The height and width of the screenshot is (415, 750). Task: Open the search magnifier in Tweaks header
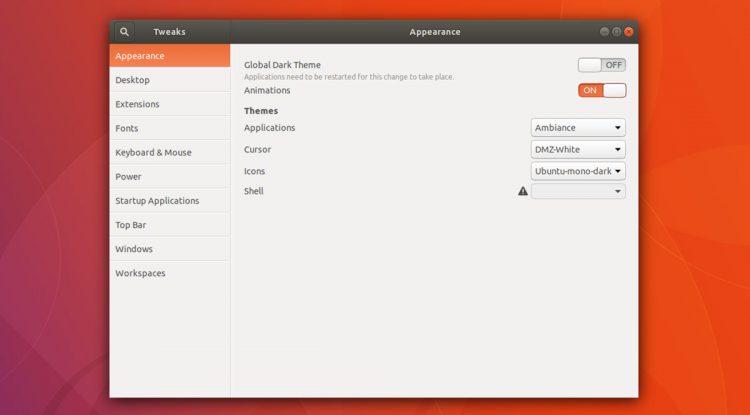point(124,32)
